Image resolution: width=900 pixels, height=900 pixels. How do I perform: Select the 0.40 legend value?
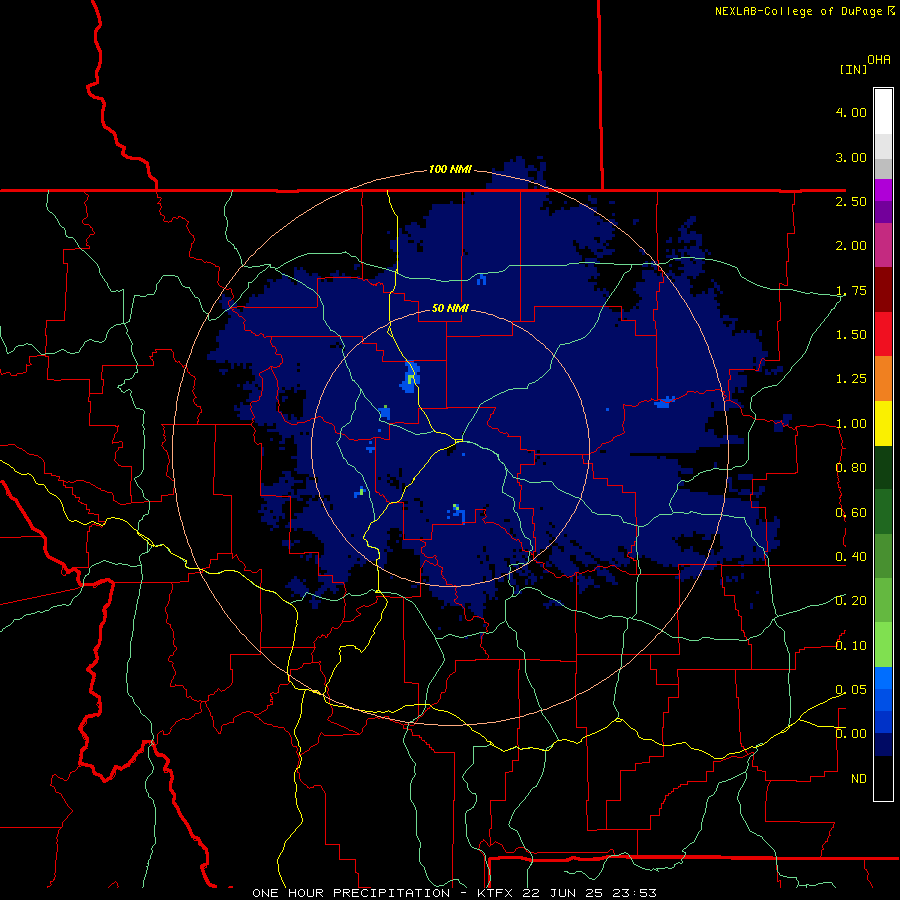point(851,557)
